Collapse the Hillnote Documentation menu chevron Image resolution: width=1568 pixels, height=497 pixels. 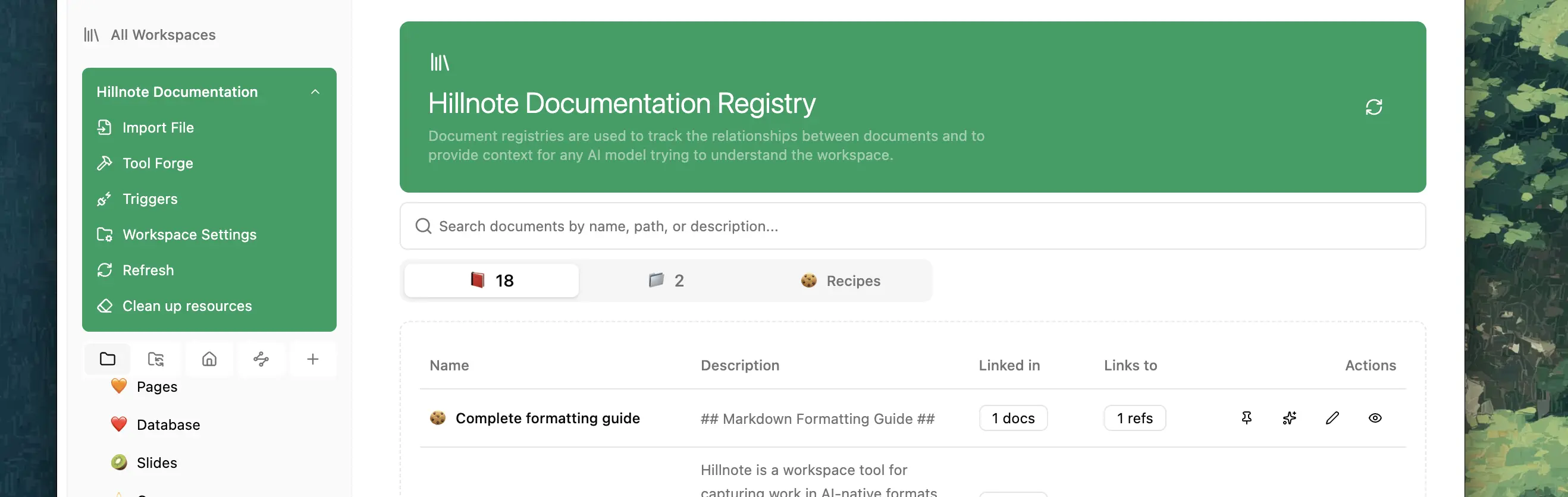(x=315, y=92)
